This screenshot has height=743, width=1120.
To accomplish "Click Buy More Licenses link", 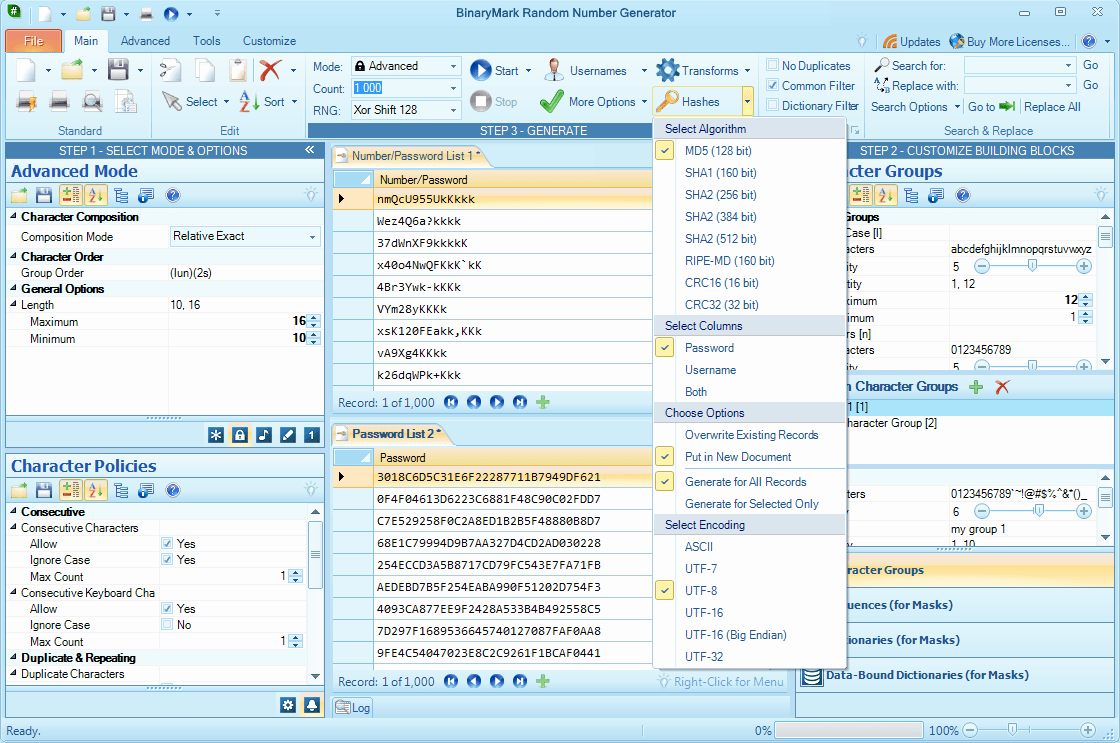I will pos(1010,41).
